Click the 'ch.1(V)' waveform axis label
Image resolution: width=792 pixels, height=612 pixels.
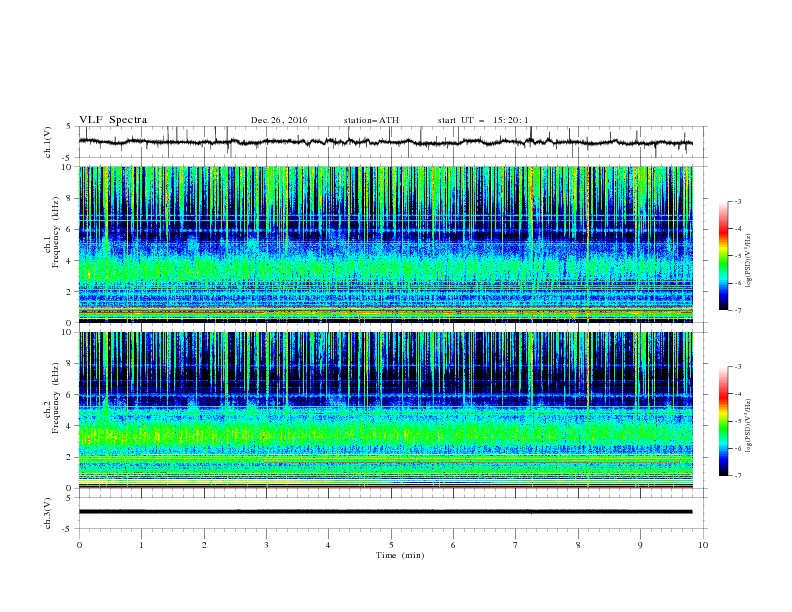pos(48,142)
